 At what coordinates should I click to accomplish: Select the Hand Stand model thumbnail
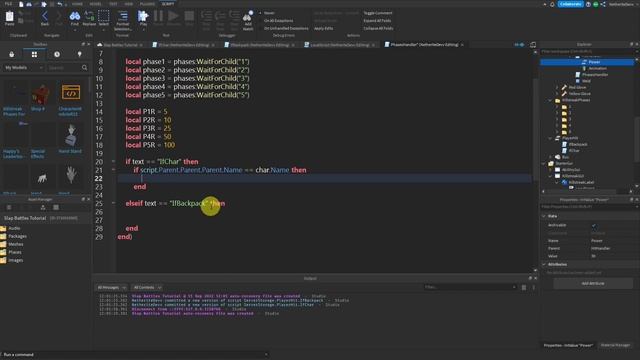point(71,136)
